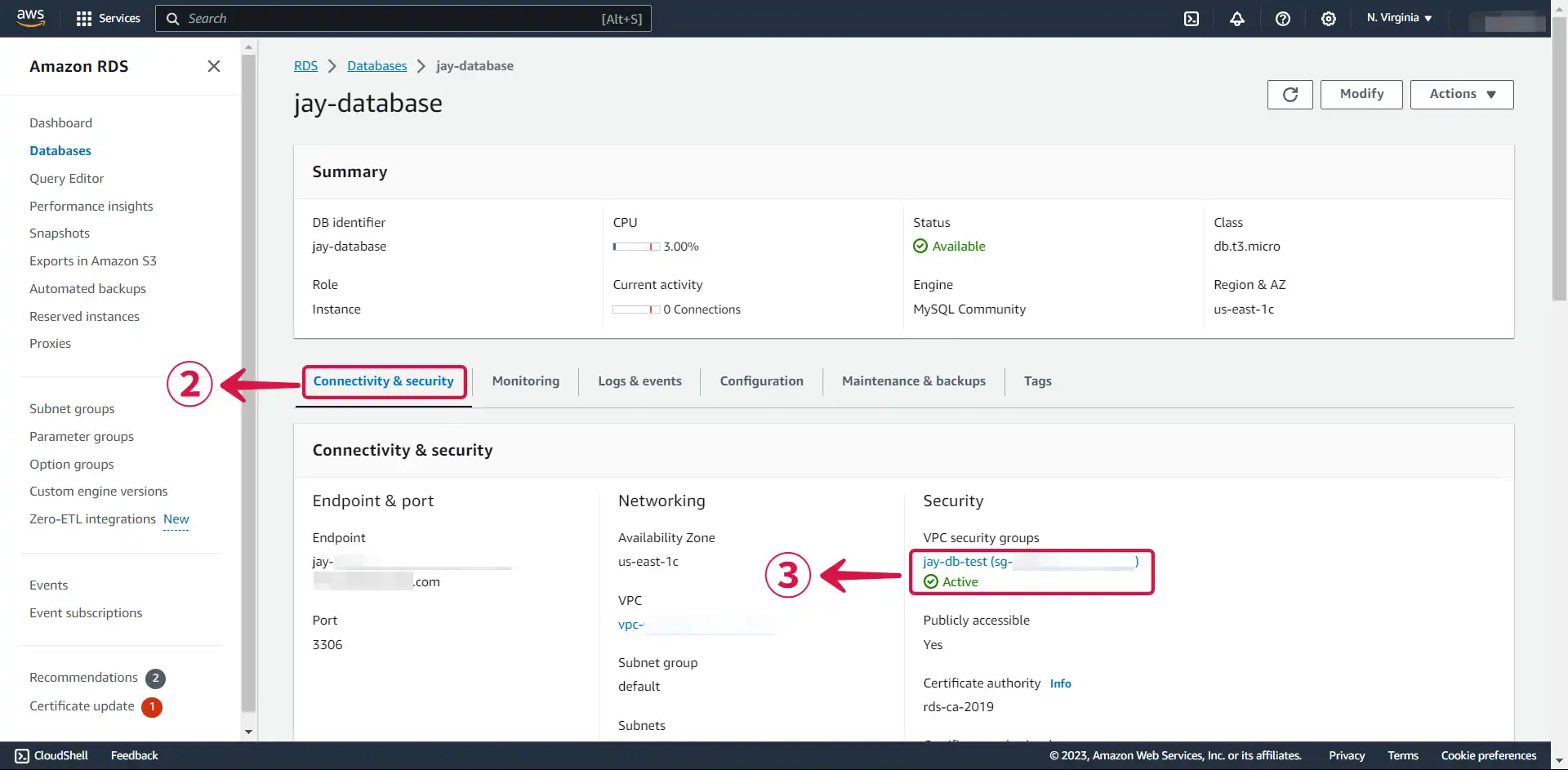Open Event subscriptions
The height and width of the screenshot is (770, 1568).
pos(86,613)
